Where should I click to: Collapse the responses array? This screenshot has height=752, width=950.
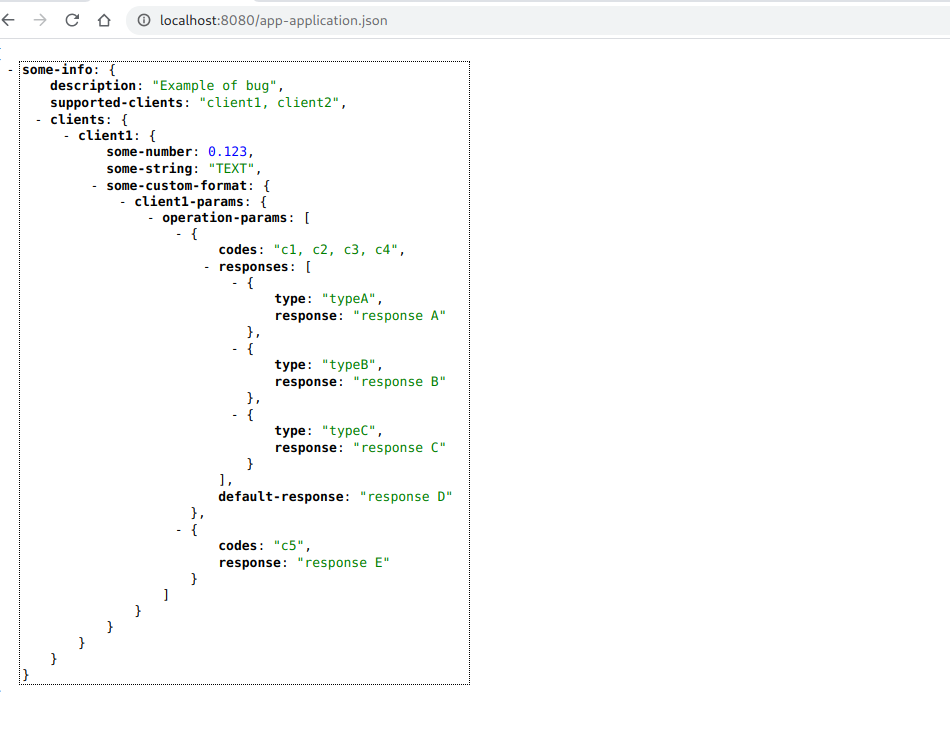coord(207,267)
